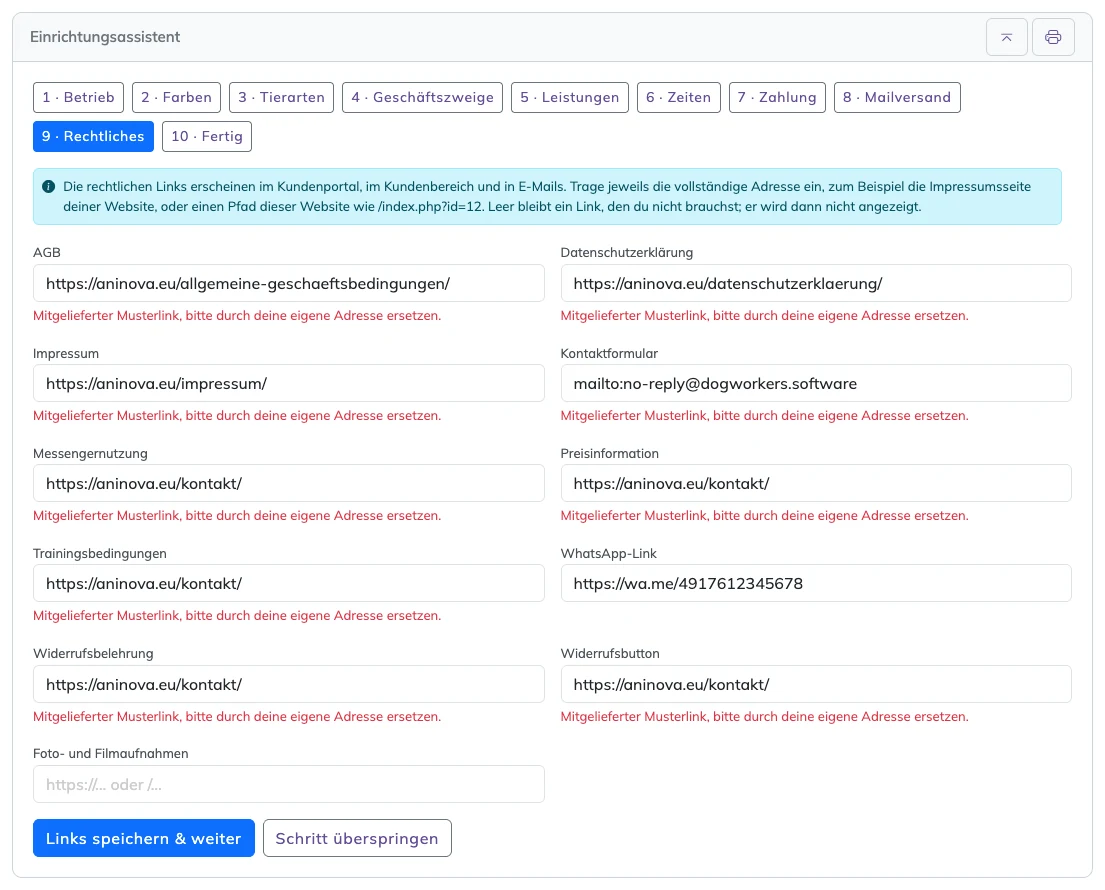1105x890 pixels.
Task: Click Schritt überspringen to skip this step
Action: (357, 838)
